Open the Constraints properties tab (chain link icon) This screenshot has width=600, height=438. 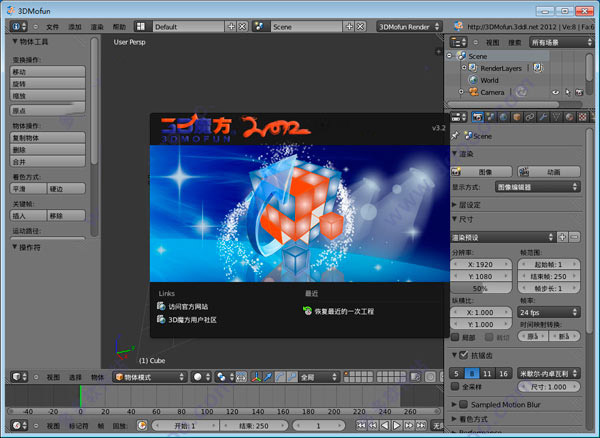click(x=530, y=117)
